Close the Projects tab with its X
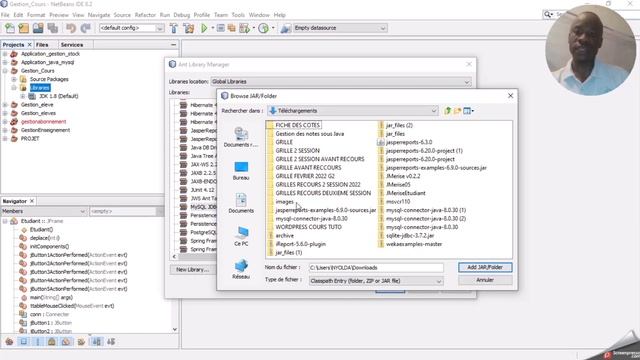The width and height of the screenshot is (640, 360). pos(29,44)
